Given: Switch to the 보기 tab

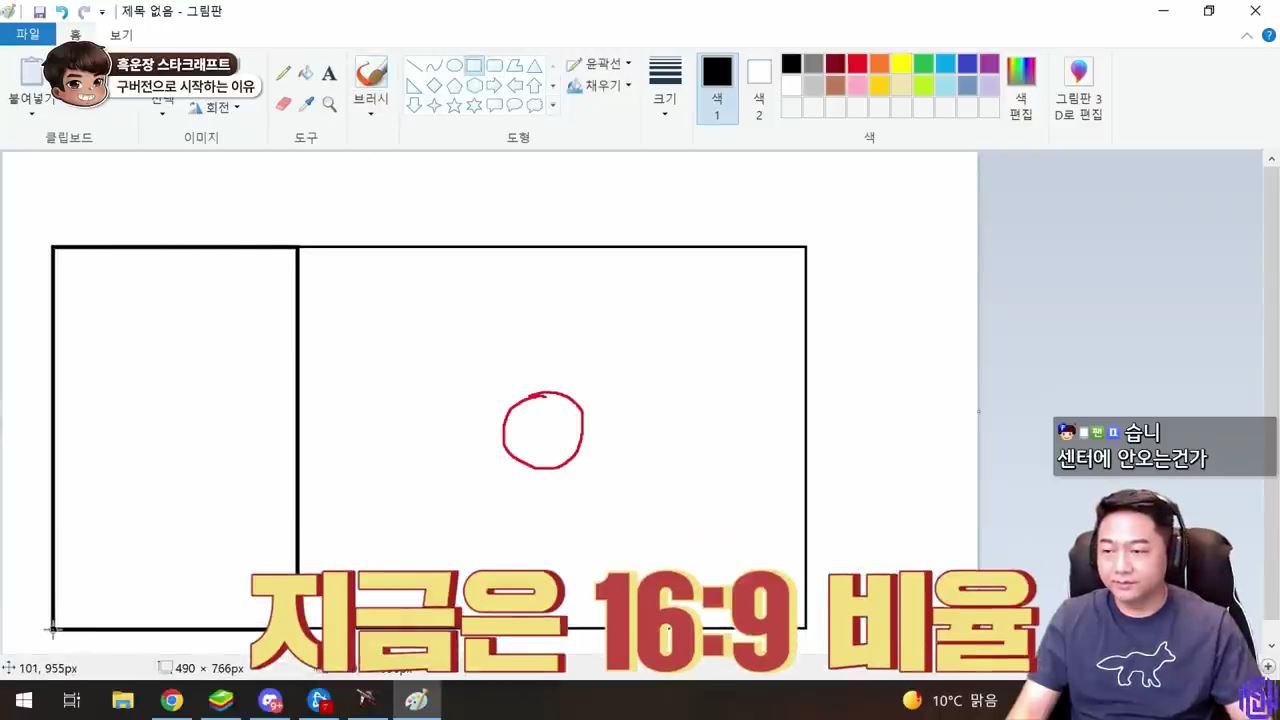Looking at the screenshot, I should click(x=121, y=34).
